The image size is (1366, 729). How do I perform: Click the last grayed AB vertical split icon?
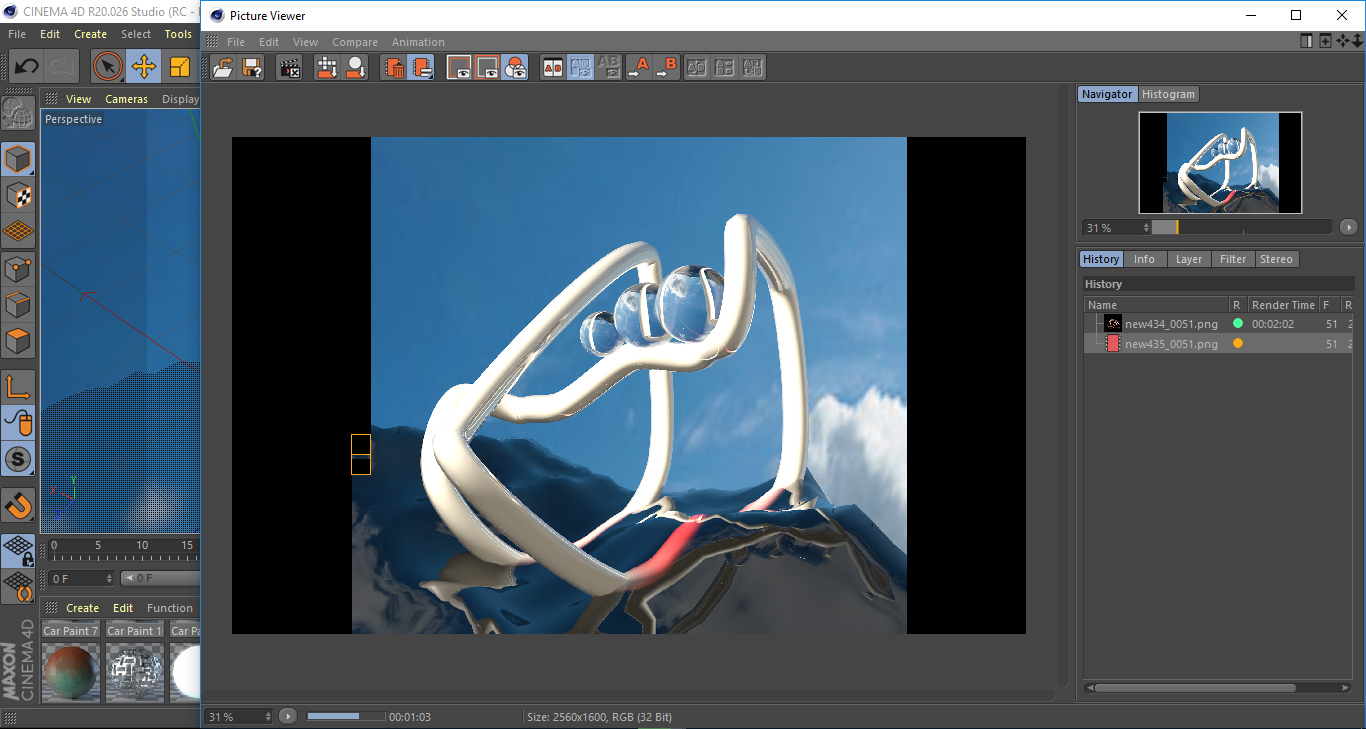tap(753, 67)
